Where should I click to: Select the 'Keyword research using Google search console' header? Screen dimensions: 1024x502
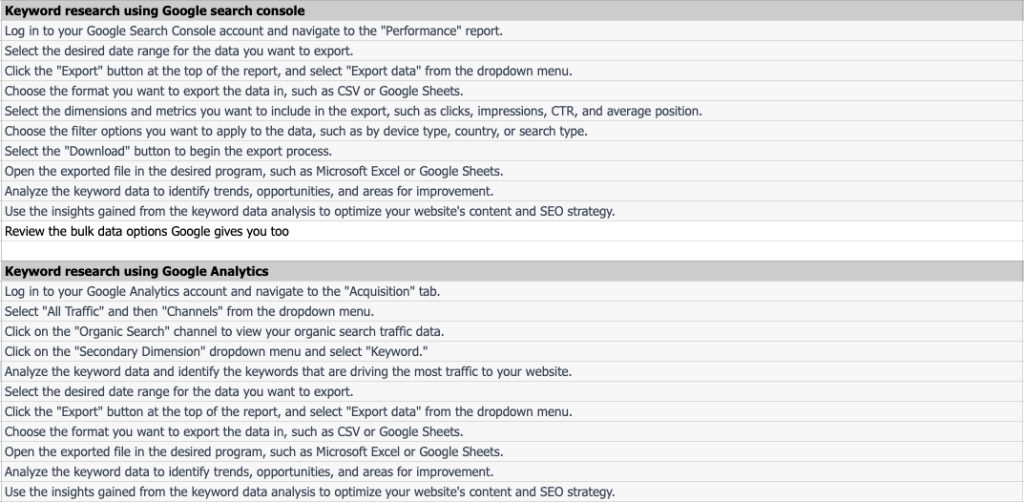[512, 10]
